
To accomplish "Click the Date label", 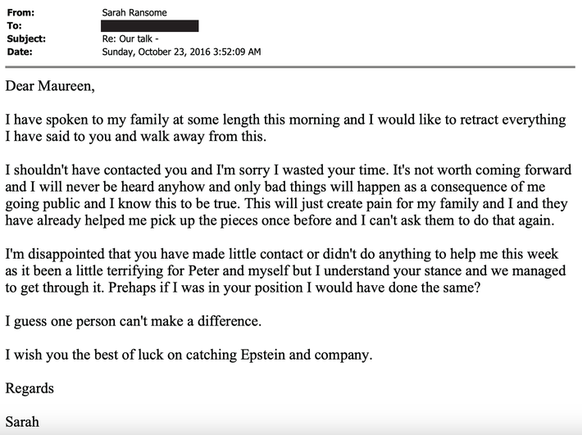I will 20,52.
